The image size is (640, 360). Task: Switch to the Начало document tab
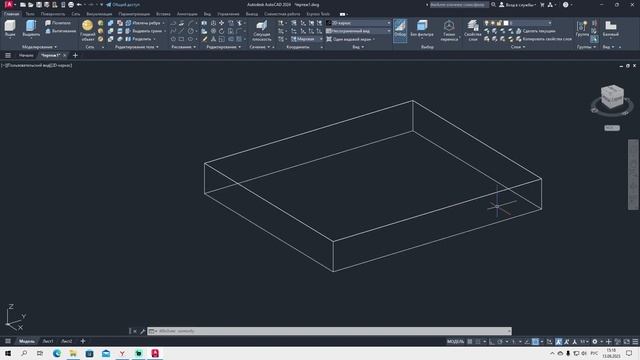pos(26,56)
